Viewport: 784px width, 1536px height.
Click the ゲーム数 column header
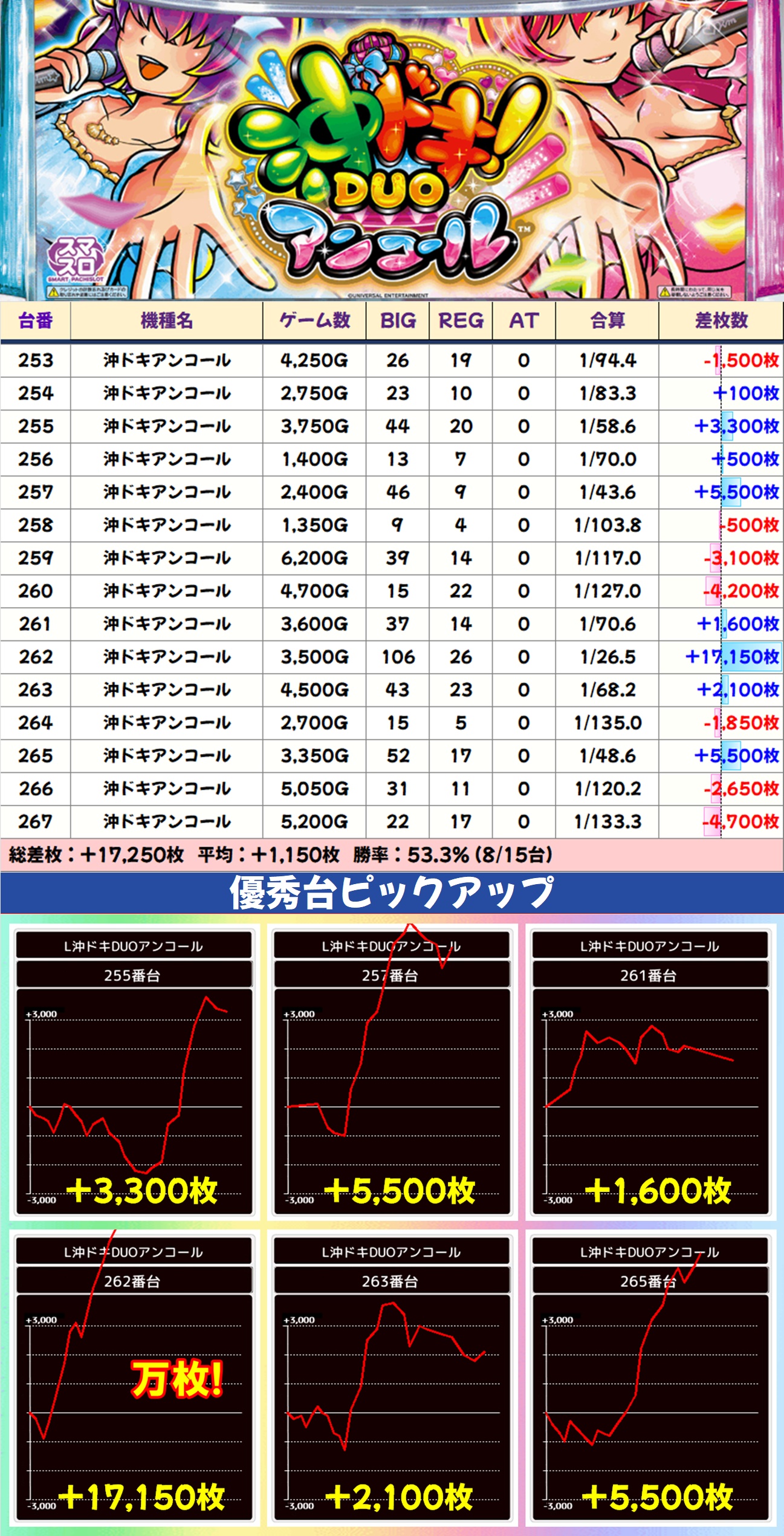(314, 321)
